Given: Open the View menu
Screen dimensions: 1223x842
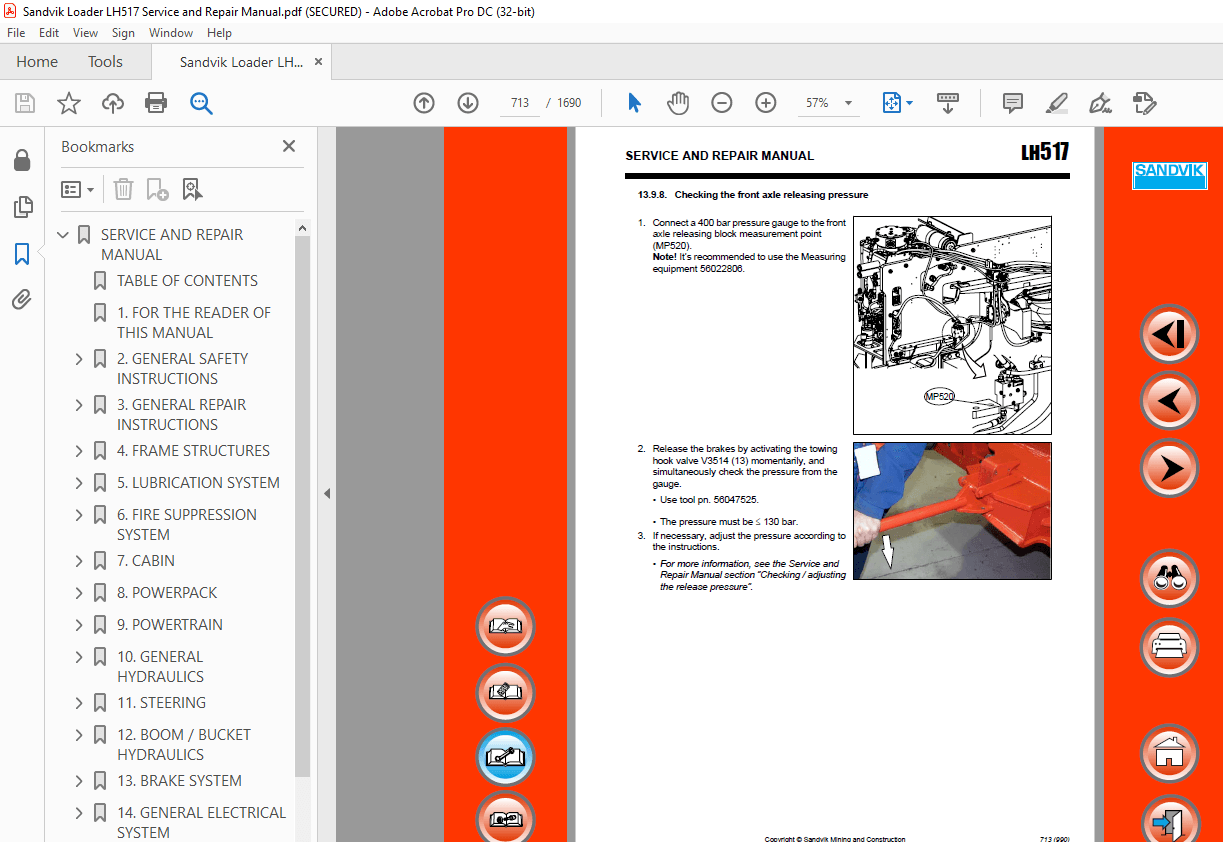Looking at the screenshot, I should tap(85, 32).
